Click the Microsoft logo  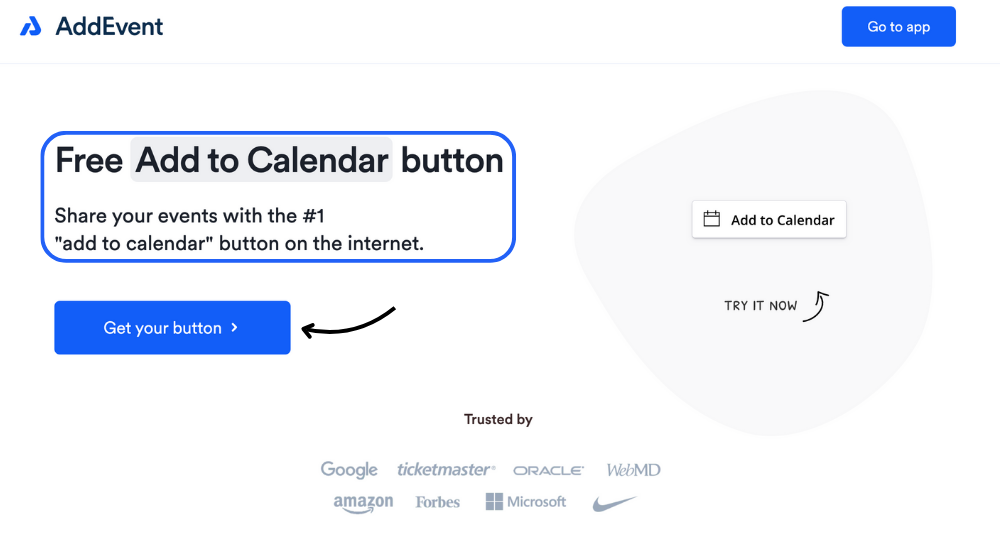click(526, 502)
